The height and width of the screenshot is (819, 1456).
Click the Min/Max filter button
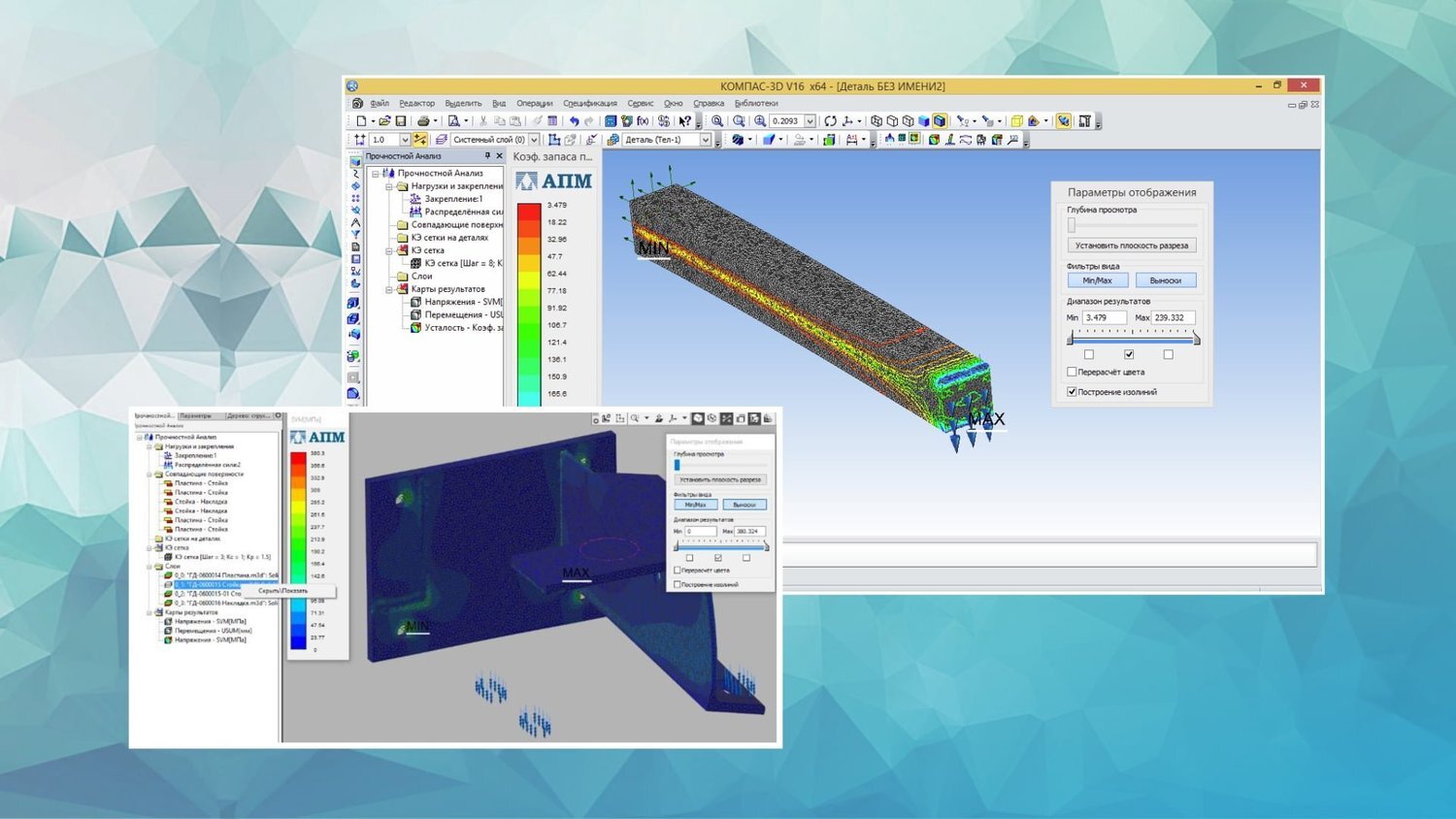coord(1097,280)
